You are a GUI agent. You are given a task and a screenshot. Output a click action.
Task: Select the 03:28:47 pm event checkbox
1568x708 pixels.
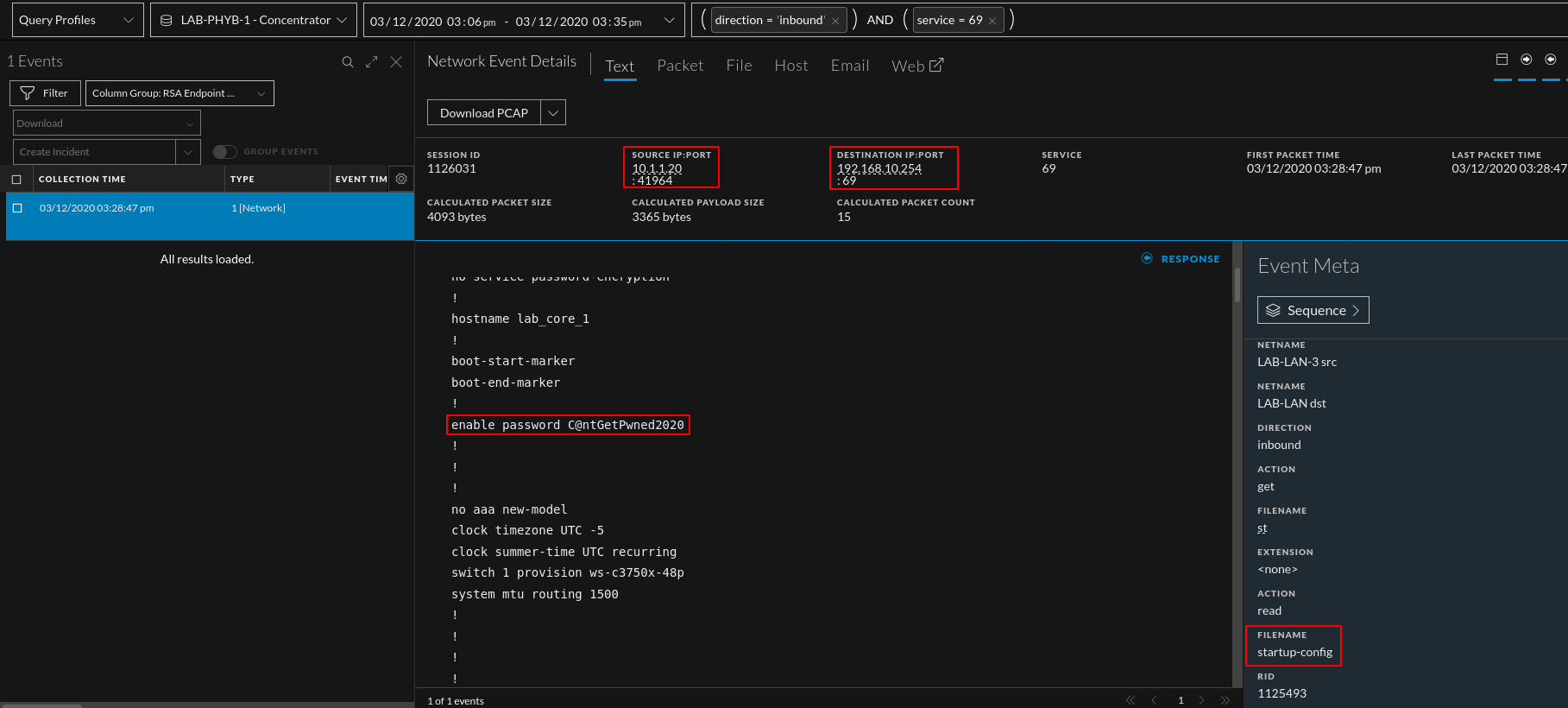(17, 208)
